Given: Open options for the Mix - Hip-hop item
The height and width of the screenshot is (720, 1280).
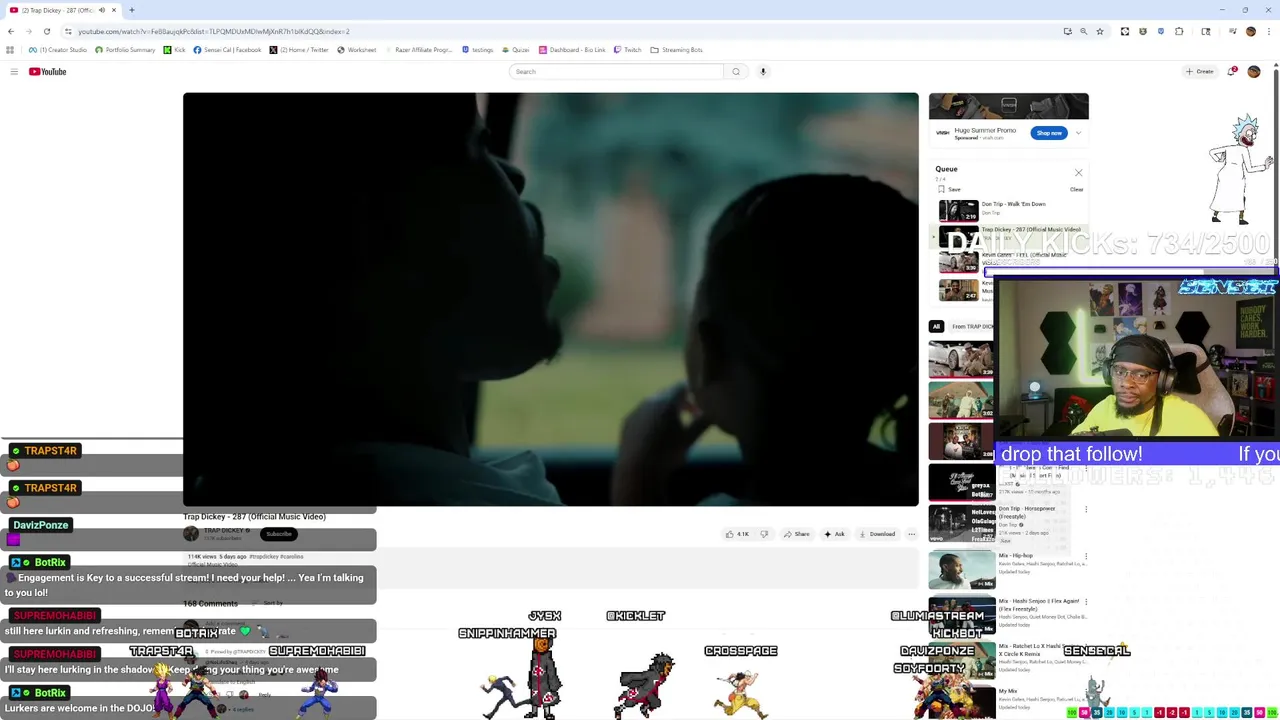Looking at the screenshot, I should tap(1086, 556).
